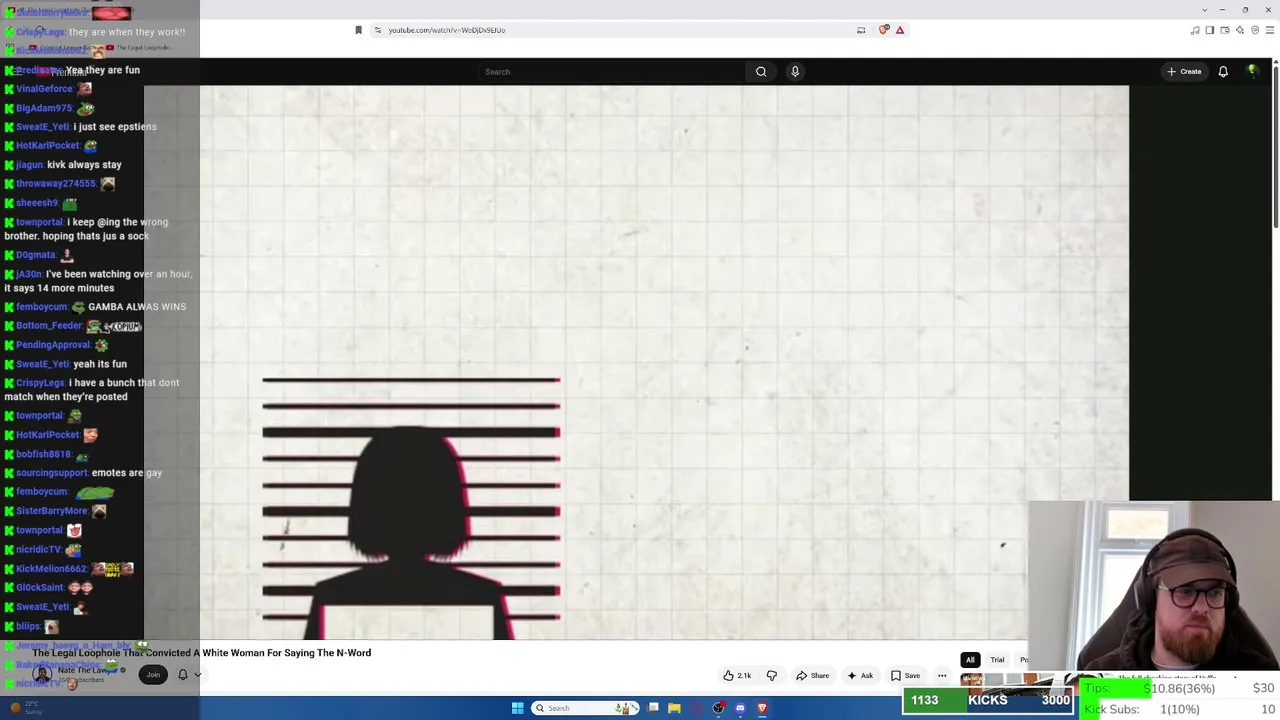1280x720 pixels.
Task: Click the browser address bar URL
Action: [x=447, y=30]
